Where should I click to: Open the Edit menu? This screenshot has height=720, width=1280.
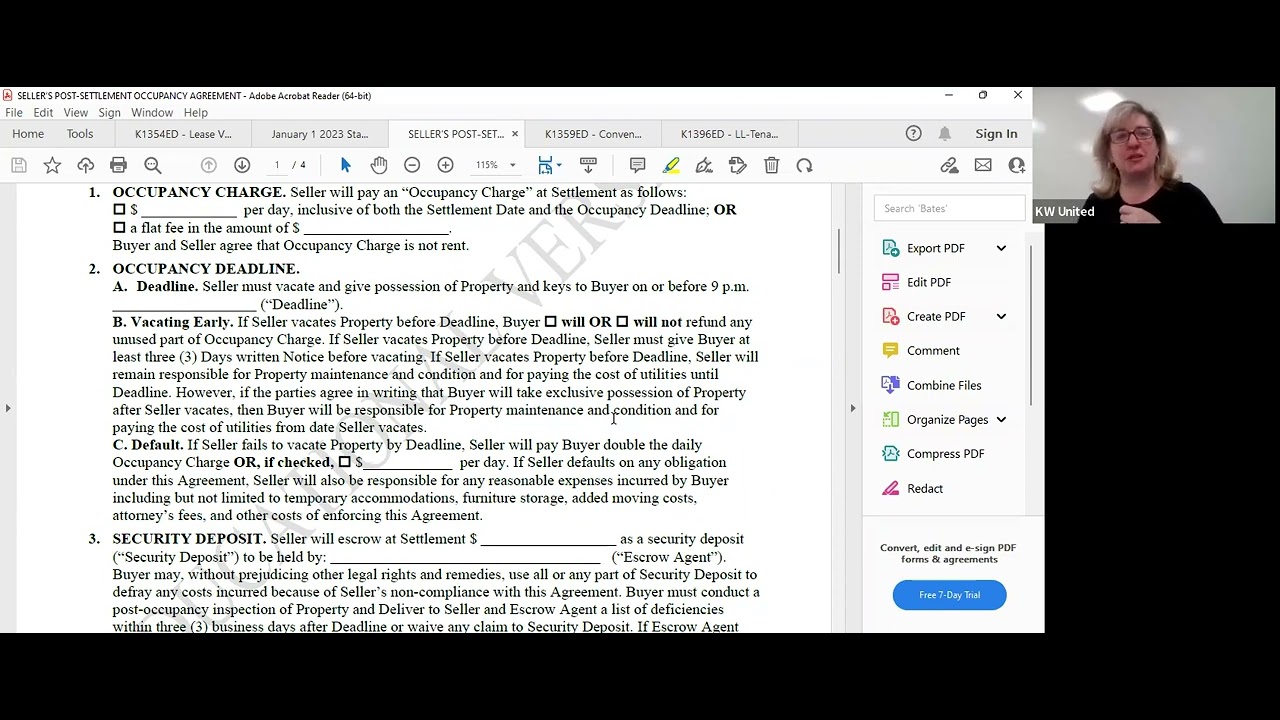click(x=43, y=113)
